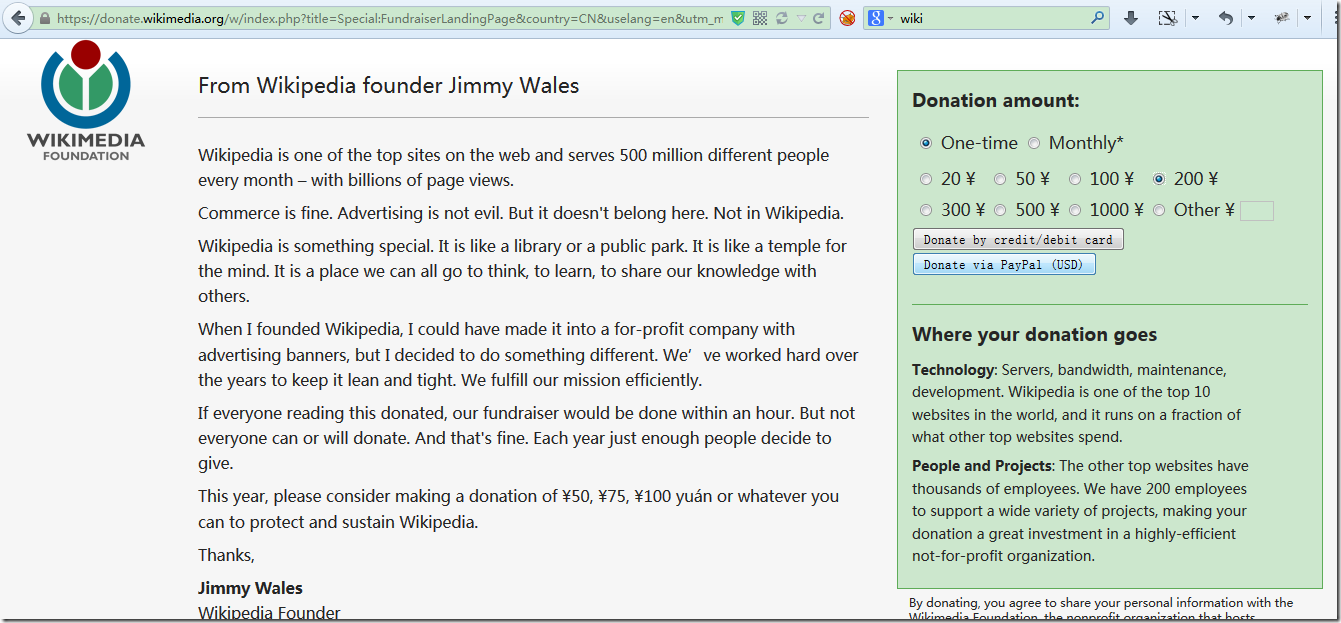The width and height of the screenshot is (1341, 623).
Task: Choose the 200 ¥ donation amount
Action: [1159, 180]
